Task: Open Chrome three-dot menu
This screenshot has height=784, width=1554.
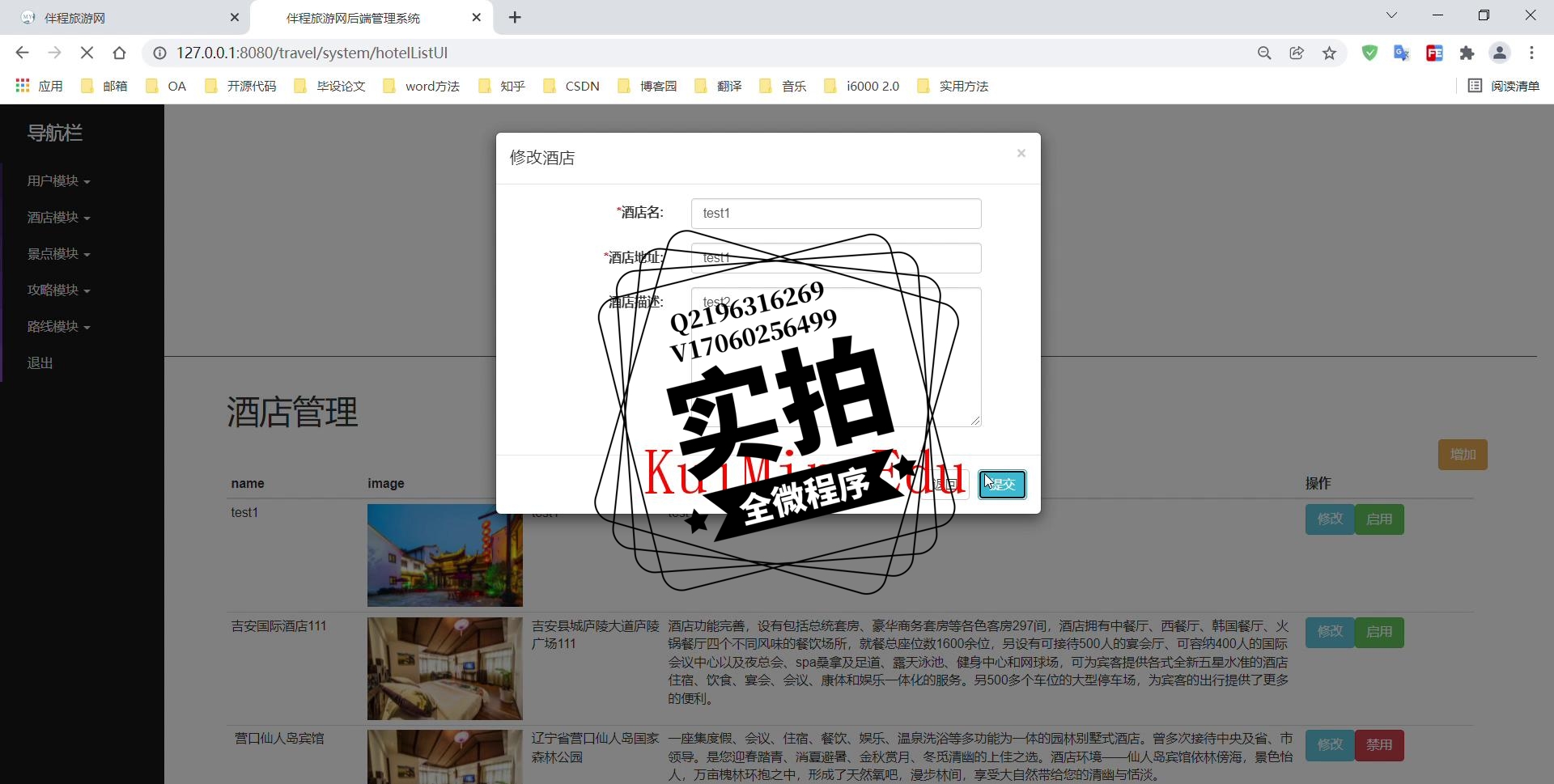Action: 1531,53
